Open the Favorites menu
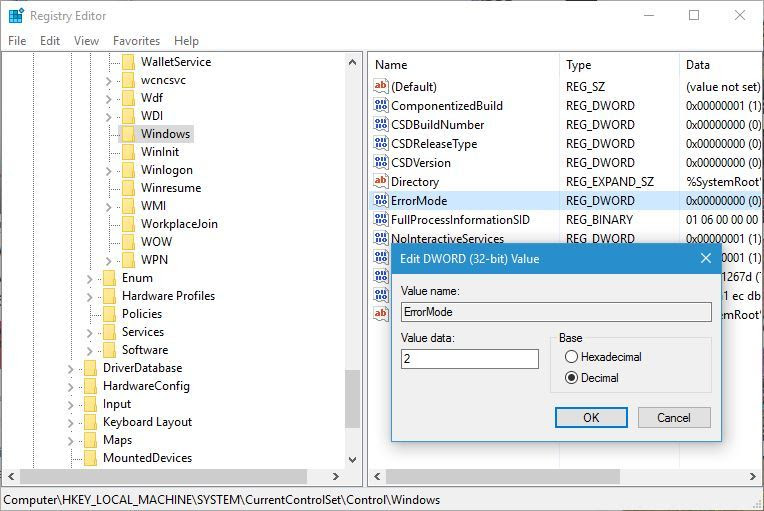The image size is (764, 511). click(136, 41)
